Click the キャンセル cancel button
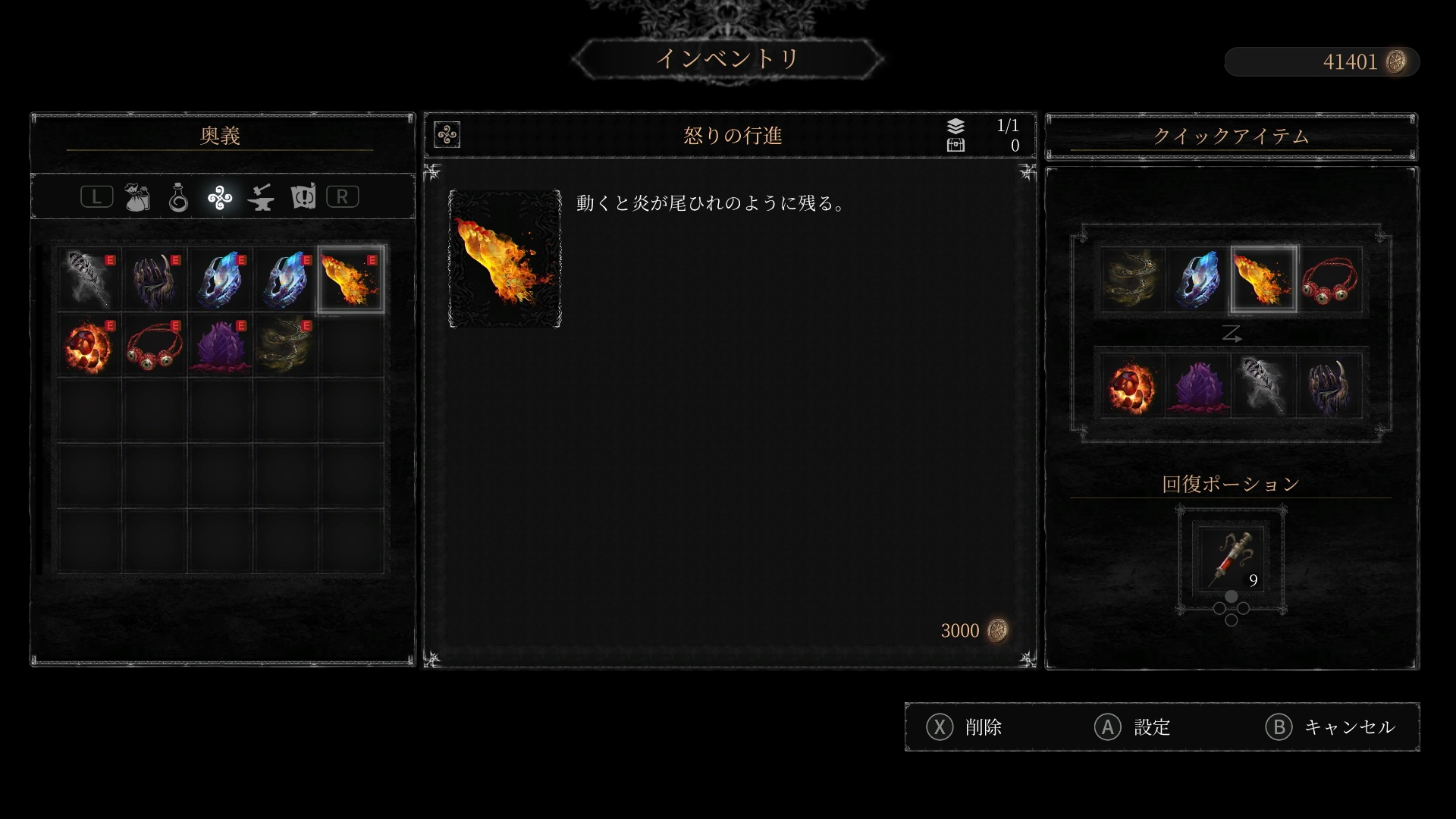Screen dimensions: 1456x819 (x=1331, y=727)
